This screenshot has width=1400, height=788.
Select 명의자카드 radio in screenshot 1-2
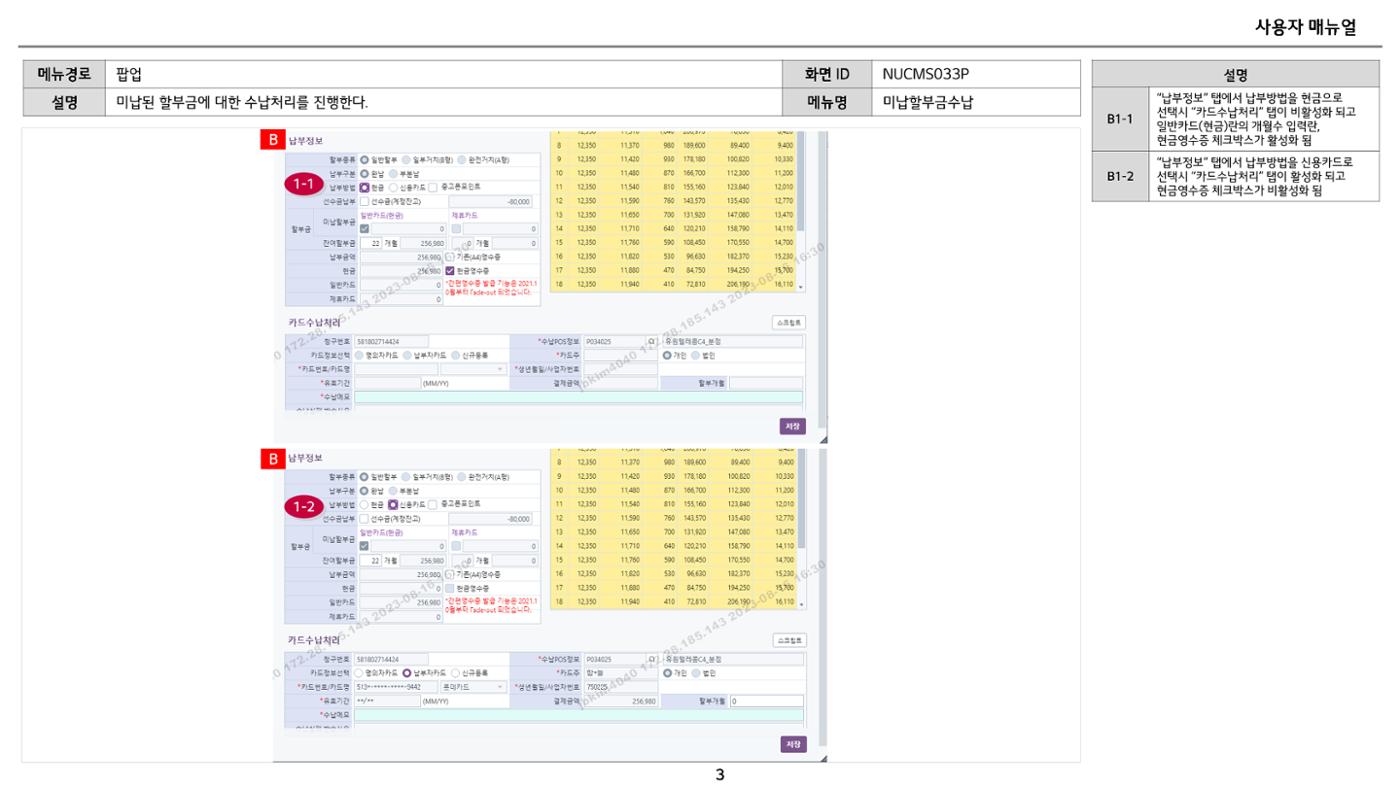[x=359, y=674]
